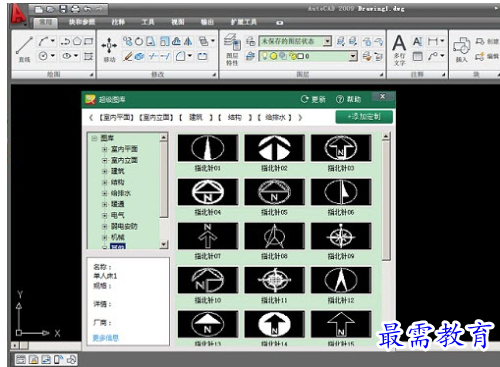Select the Copy tool in Modify panel
This screenshot has width=500, height=367.
pos(127,41)
